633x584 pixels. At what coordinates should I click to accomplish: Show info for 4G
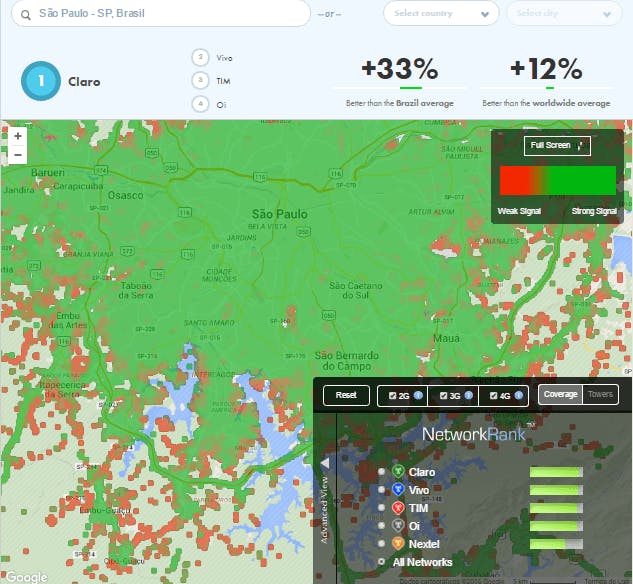(519, 396)
